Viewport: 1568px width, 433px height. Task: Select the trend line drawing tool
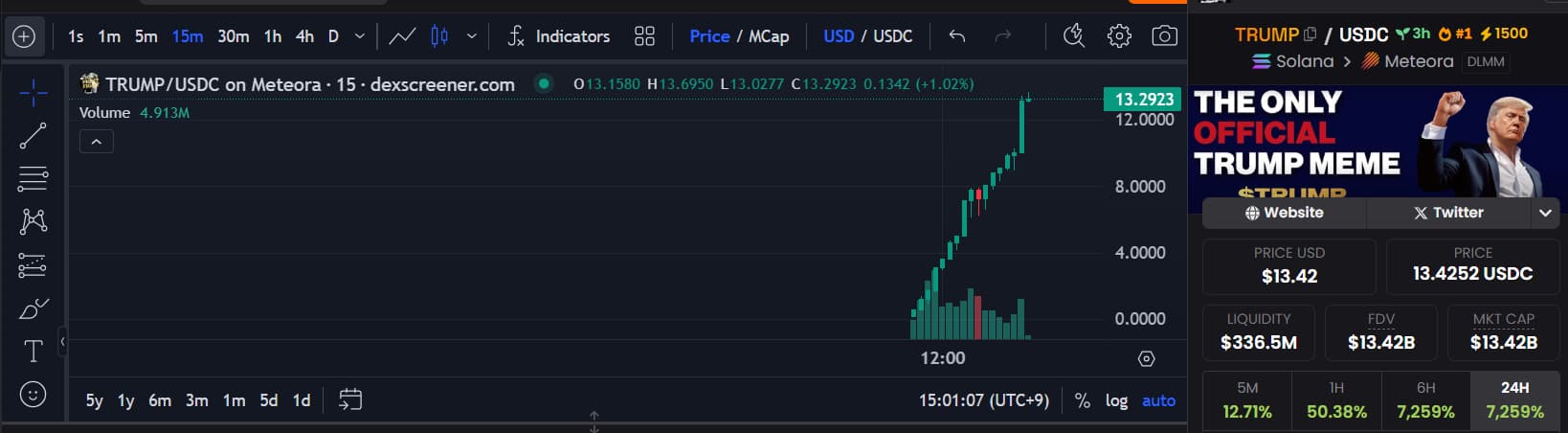point(33,136)
